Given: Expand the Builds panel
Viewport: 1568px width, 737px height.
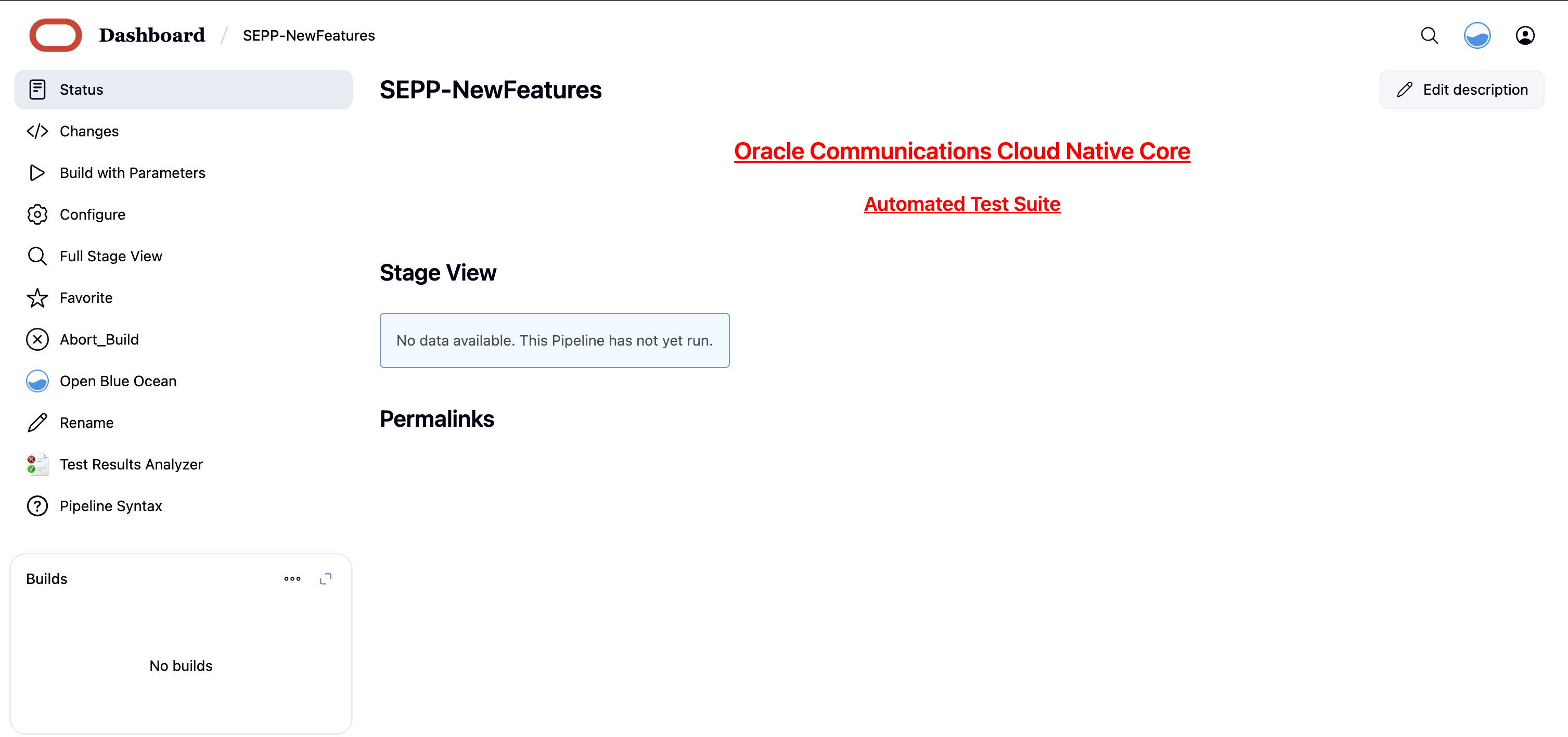Looking at the screenshot, I should 326,579.
